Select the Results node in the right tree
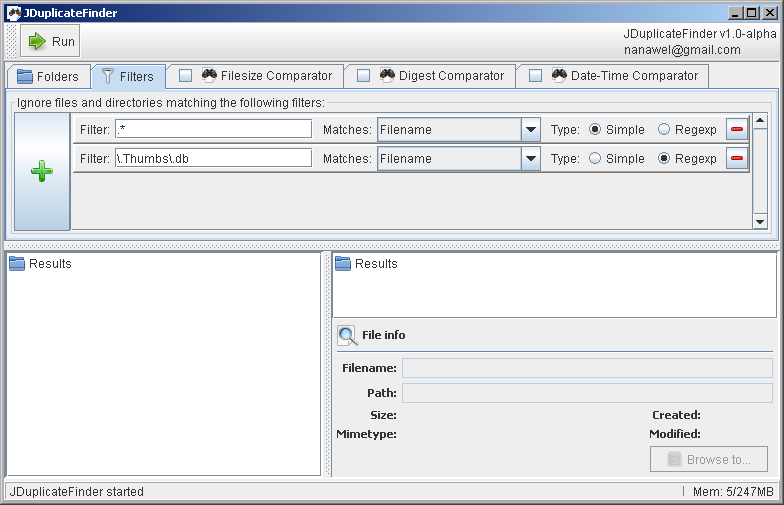 (366, 264)
